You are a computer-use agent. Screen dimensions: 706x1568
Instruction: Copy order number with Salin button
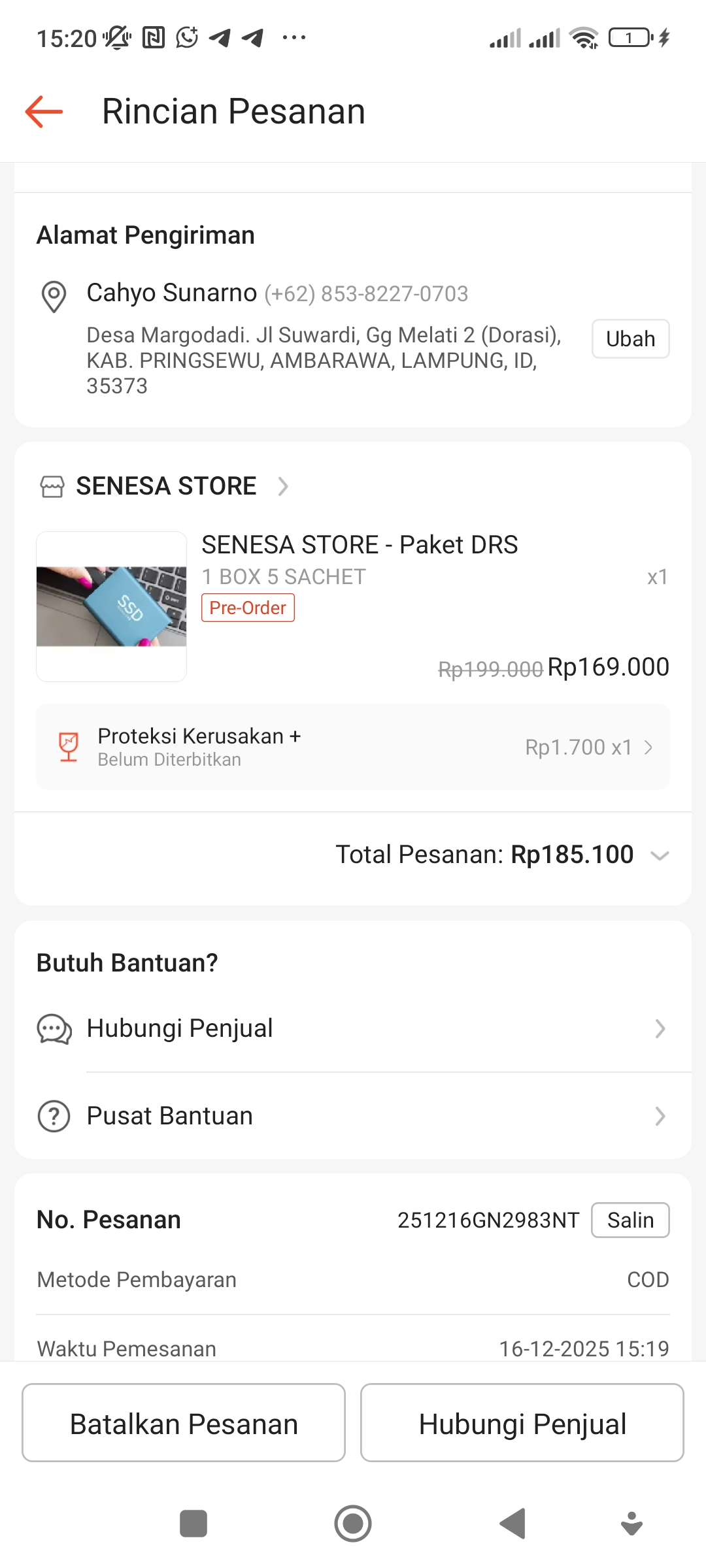(x=630, y=1220)
